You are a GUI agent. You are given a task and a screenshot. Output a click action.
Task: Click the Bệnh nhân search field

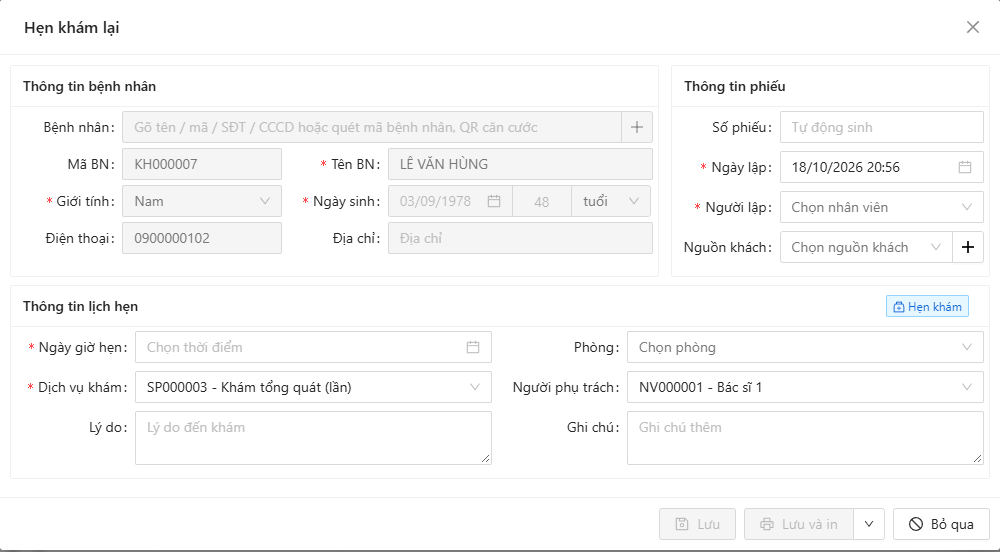click(x=372, y=127)
